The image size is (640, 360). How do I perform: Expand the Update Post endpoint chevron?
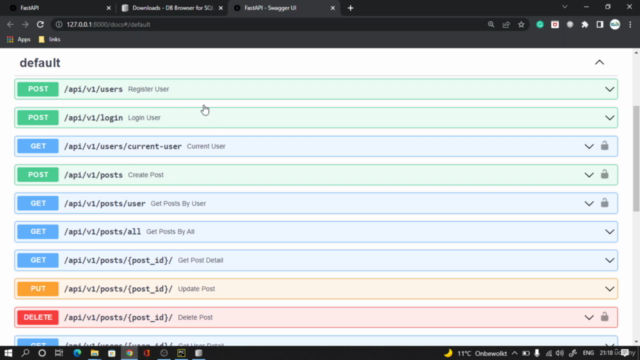tap(609, 289)
